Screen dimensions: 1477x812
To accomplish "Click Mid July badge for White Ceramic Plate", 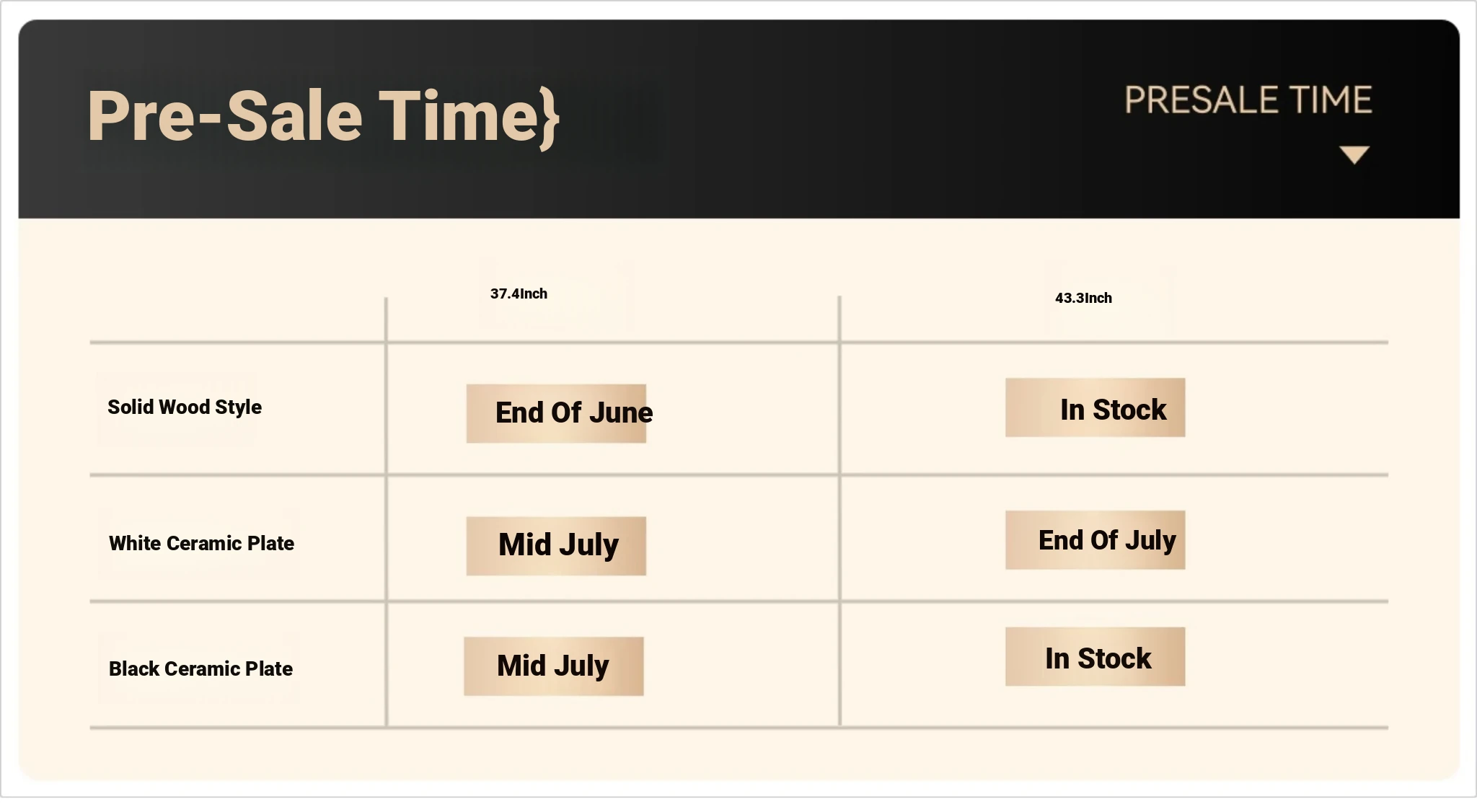I will [556, 546].
